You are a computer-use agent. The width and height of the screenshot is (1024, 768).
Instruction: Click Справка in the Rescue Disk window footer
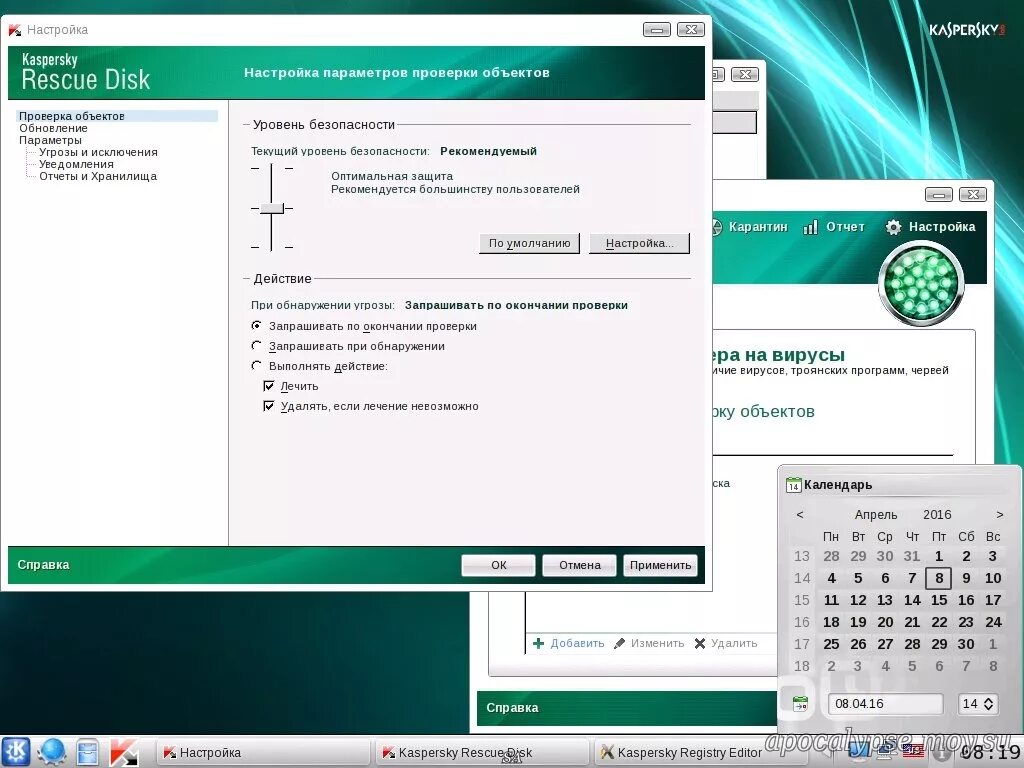pos(512,708)
